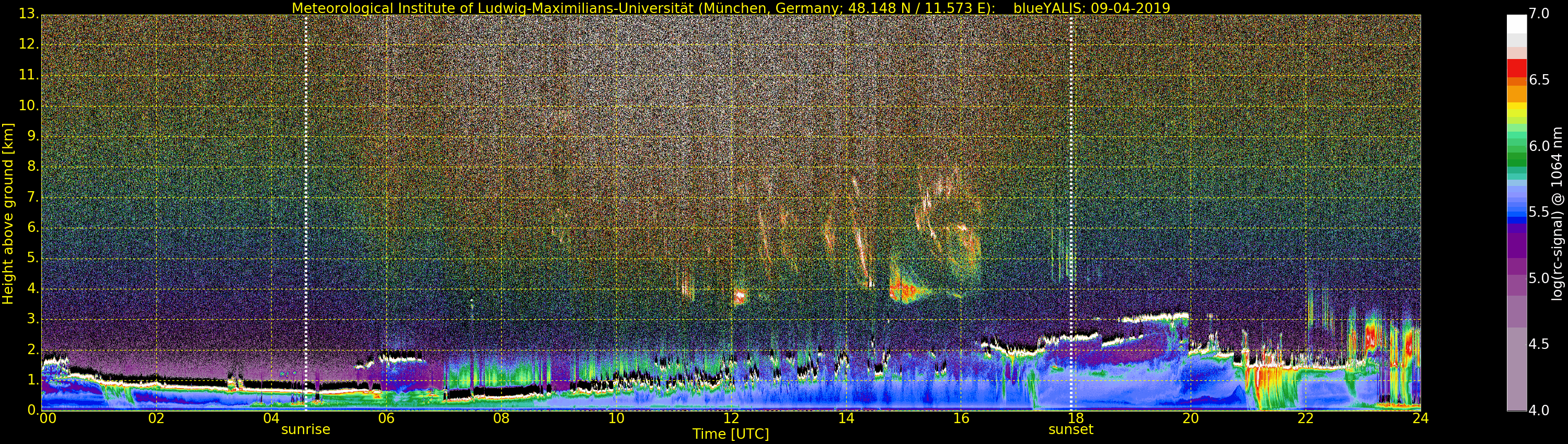1568x444 pixels.
Task: Click the time tick label '18'
Action: (x=1076, y=418)
